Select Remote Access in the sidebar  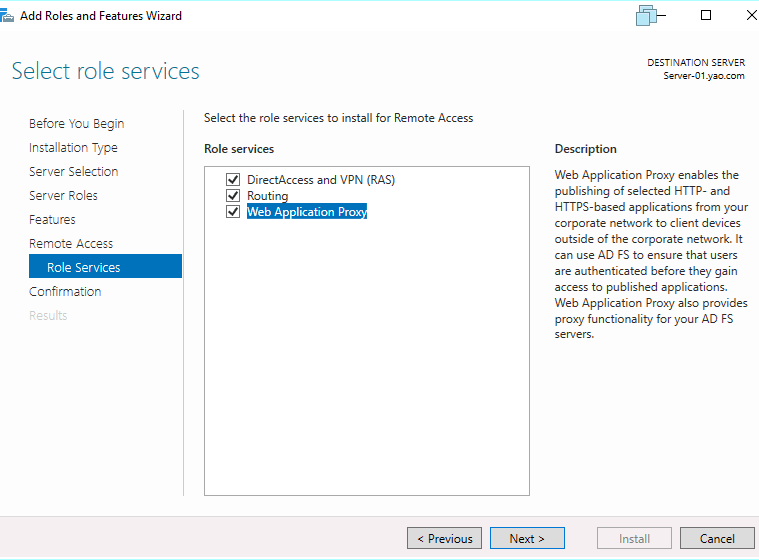(71, 244)
